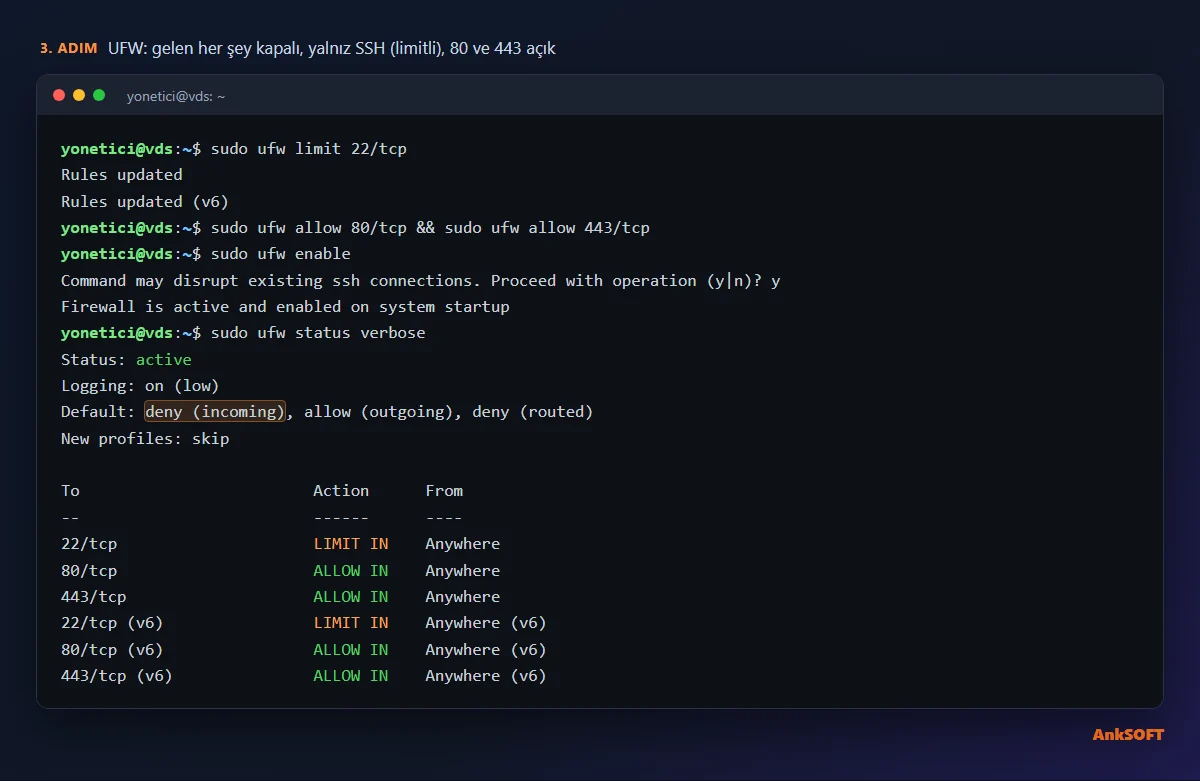Minimize the terminal using the yellow dot
Screen dimensions: 1200x781
[79, 95]
